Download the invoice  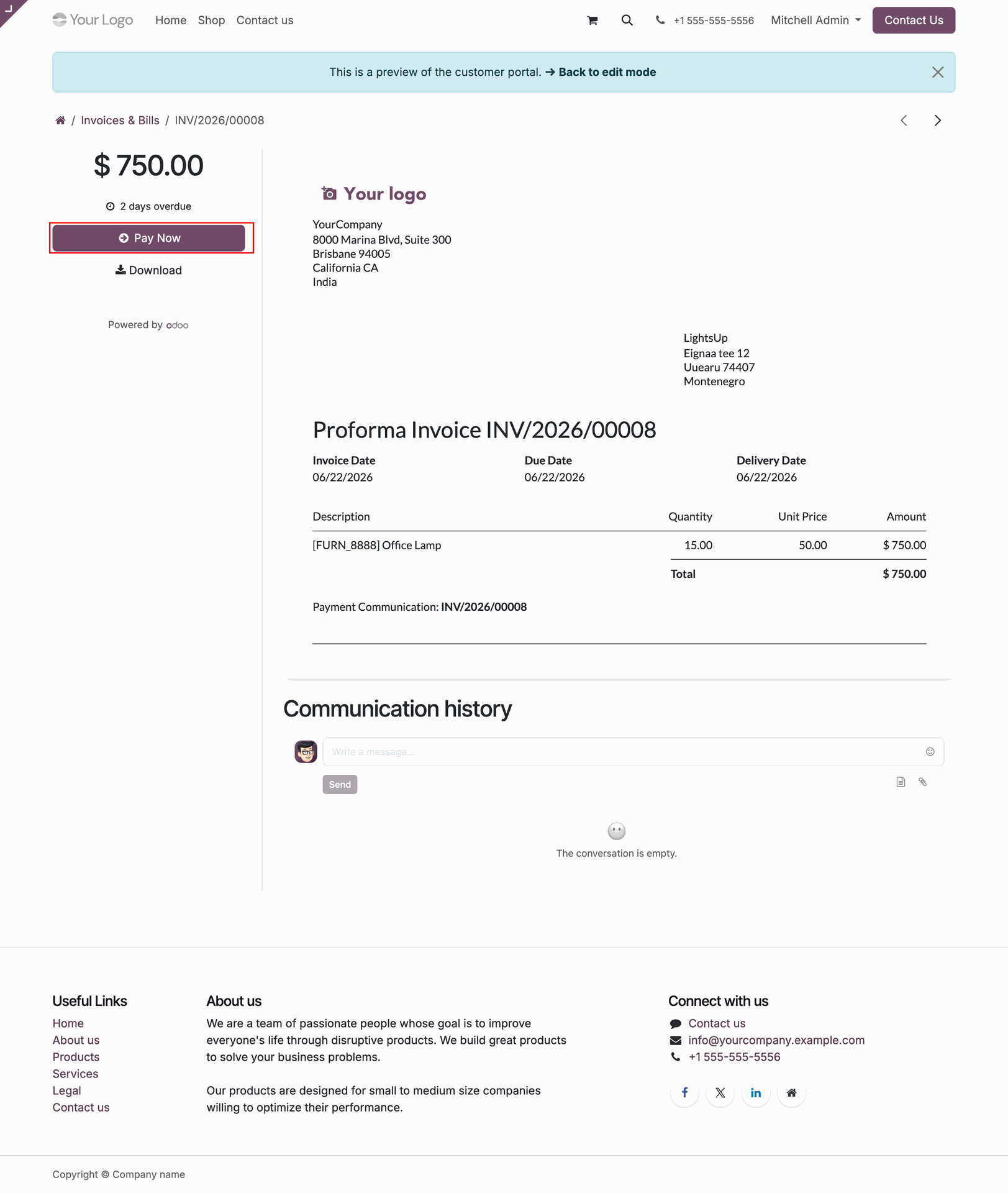[148, 270]
